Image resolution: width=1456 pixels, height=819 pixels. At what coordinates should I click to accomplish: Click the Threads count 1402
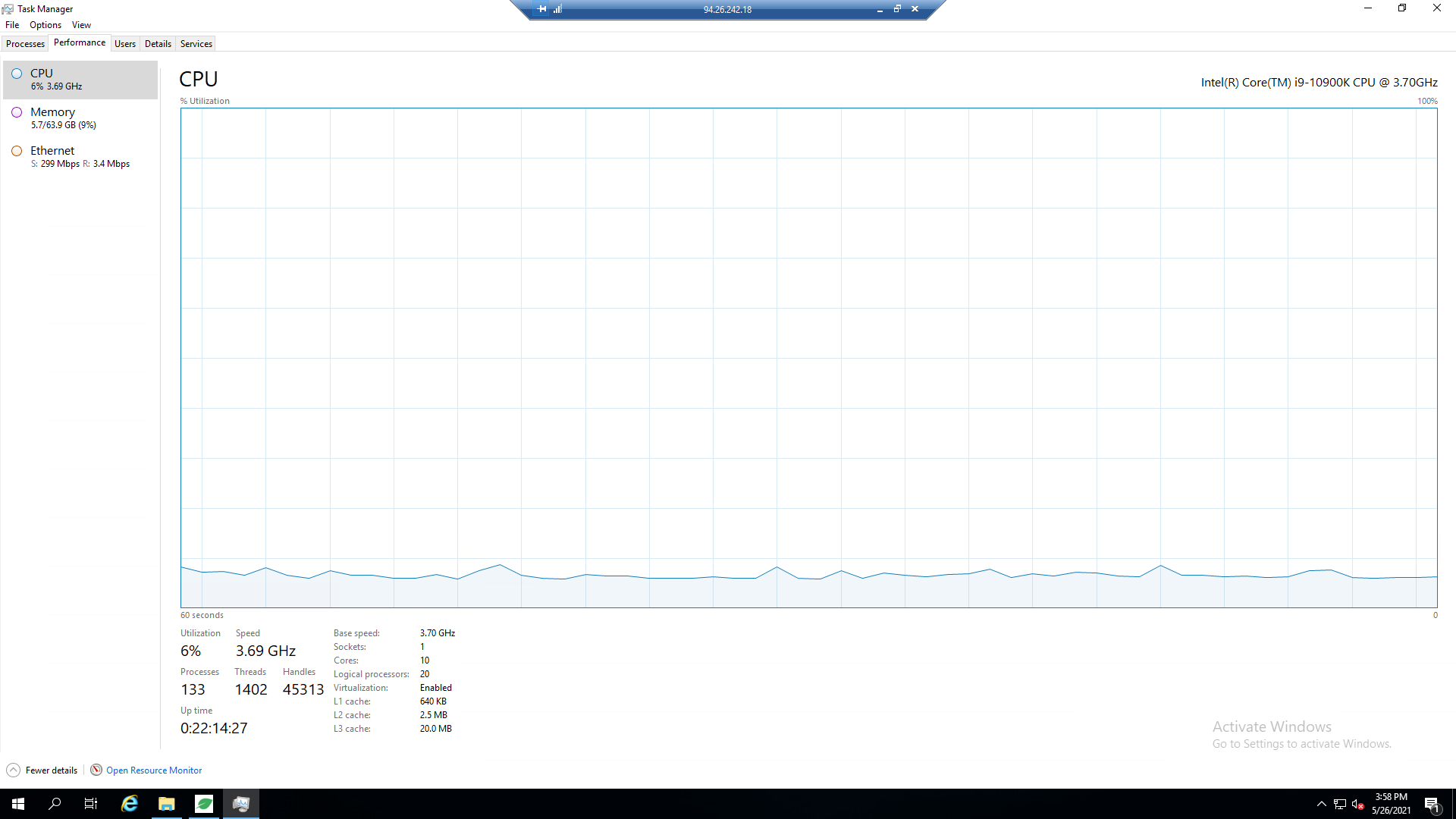click(x=251, y=690)
